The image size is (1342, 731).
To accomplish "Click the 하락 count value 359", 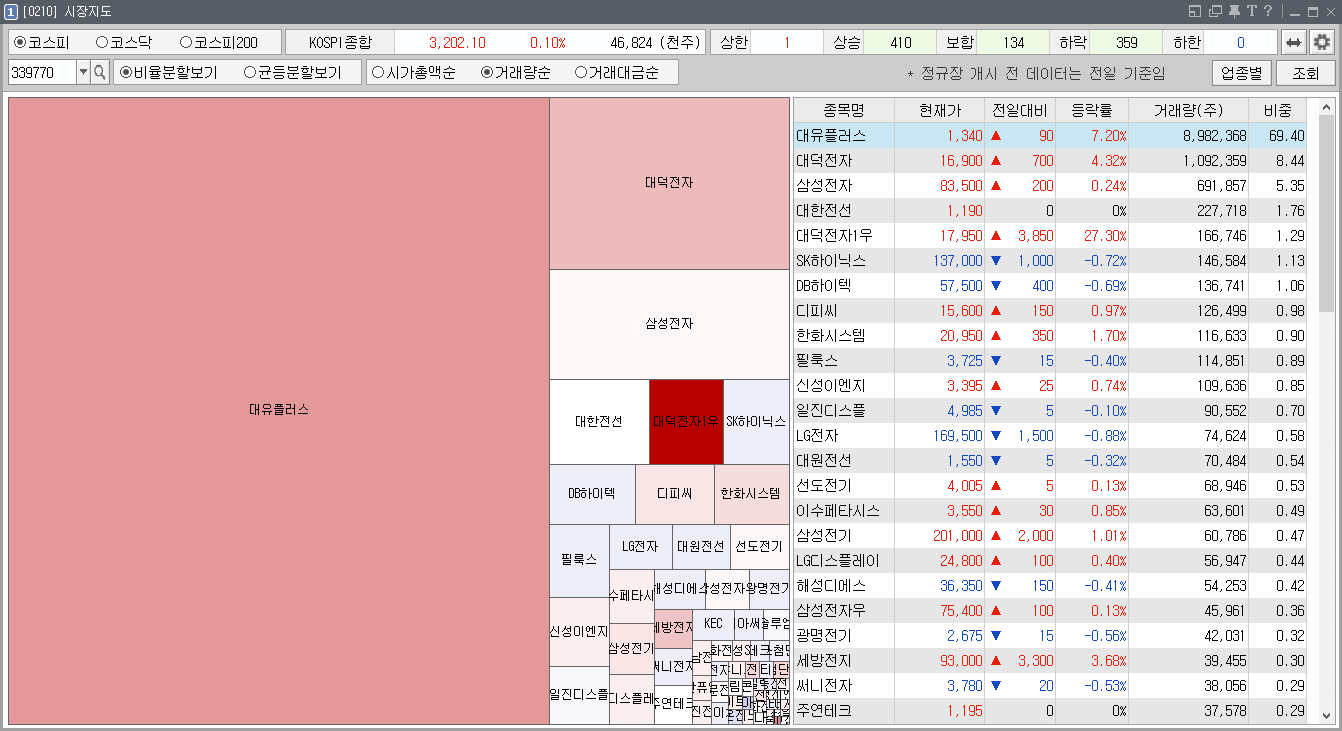I will (1126, 42).
